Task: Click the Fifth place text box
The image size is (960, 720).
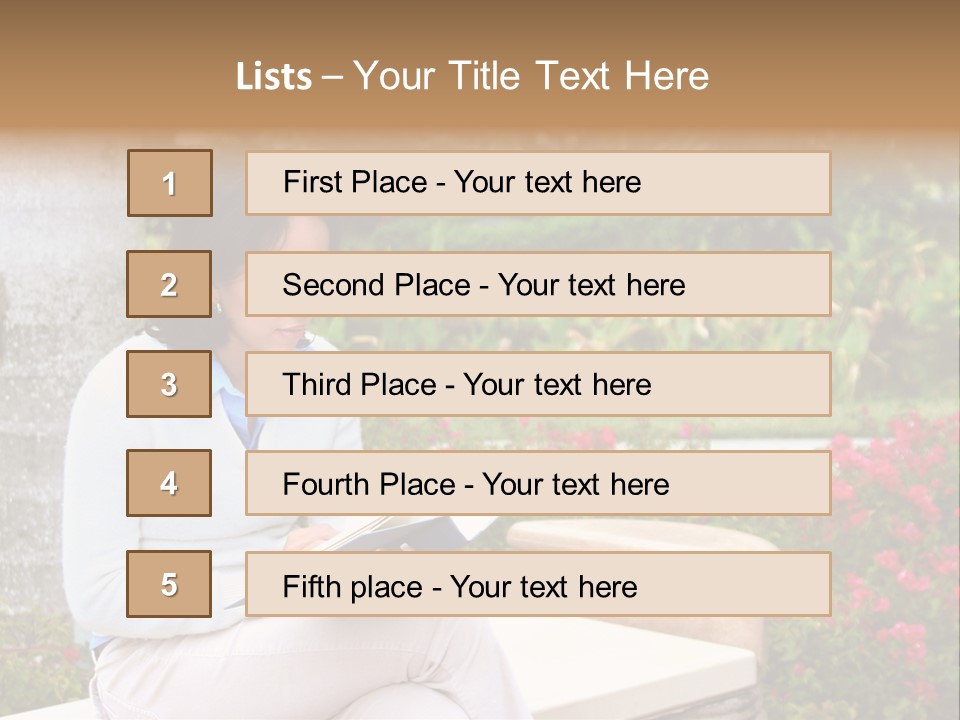Action: tap(538, 585)
